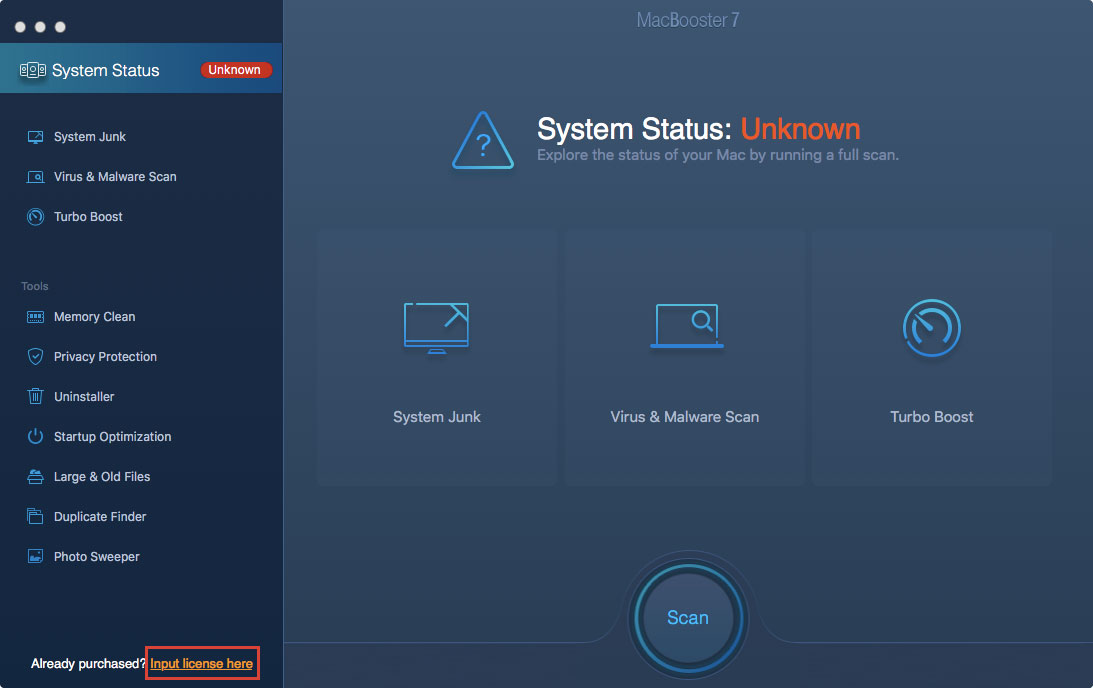Click the Turbo Boost card label
1093x688 pixels.
(932, 417)
